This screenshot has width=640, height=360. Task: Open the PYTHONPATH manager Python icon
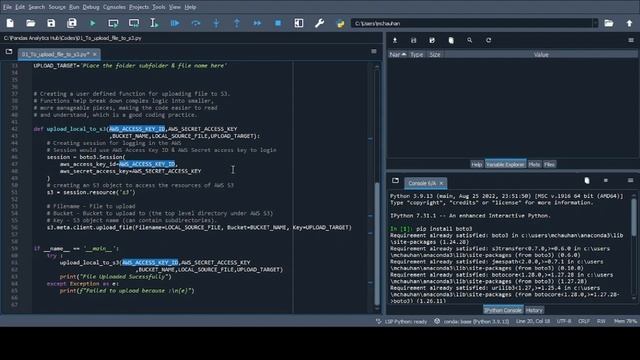340,23
